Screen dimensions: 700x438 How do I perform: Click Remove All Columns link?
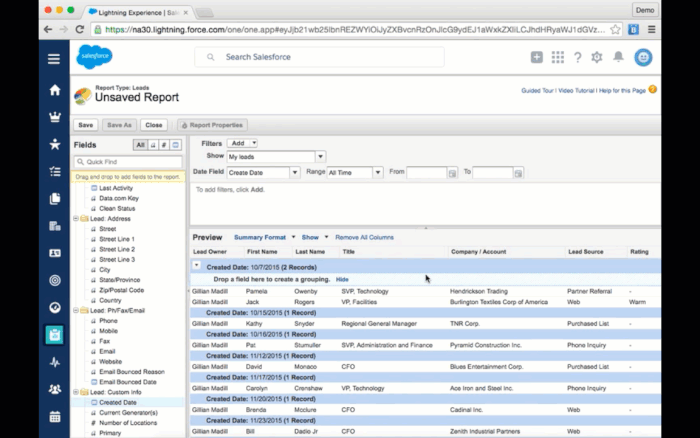tap(364, 237)
